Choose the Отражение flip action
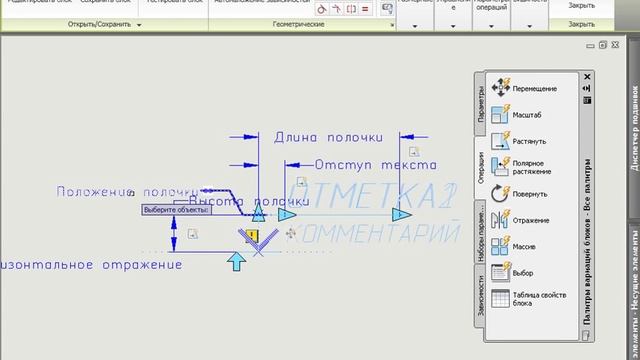This screenshot has height=360, width=640. pos(520,220)
